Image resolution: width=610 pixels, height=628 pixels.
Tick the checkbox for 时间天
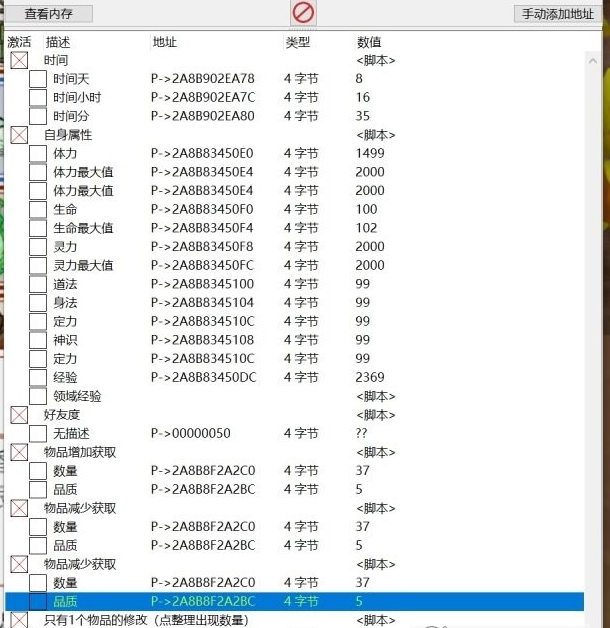(x=38, y=79)
